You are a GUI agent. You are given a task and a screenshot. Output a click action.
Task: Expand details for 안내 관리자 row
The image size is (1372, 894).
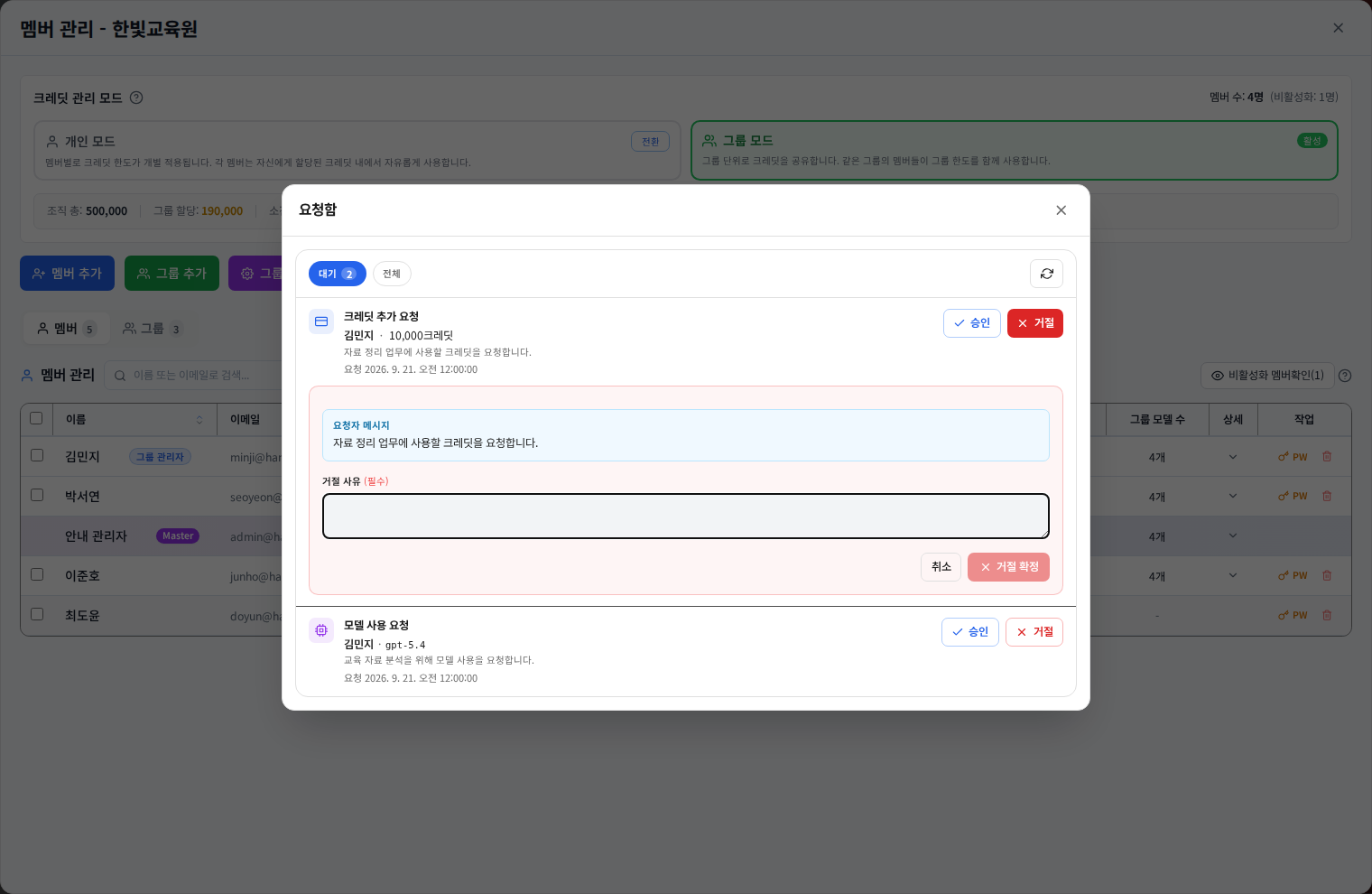point(1233,536)
